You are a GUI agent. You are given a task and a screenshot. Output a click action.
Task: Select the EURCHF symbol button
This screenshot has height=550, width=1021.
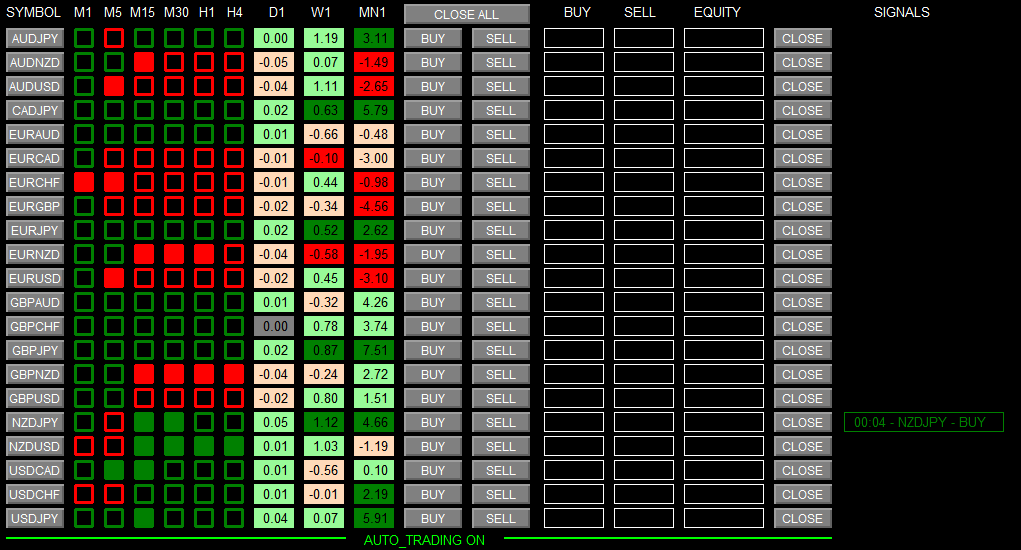[x=35, y=182]
